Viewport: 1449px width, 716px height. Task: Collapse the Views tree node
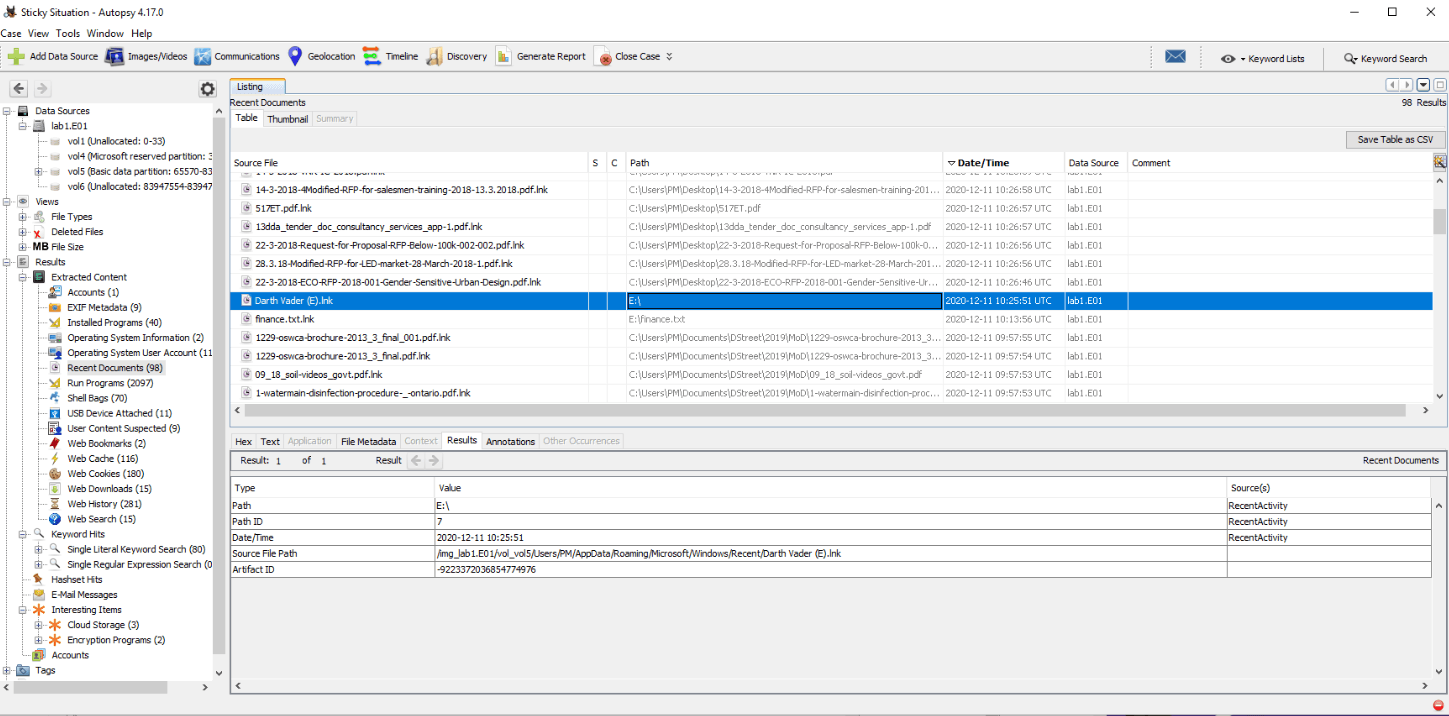coord(7,202)
